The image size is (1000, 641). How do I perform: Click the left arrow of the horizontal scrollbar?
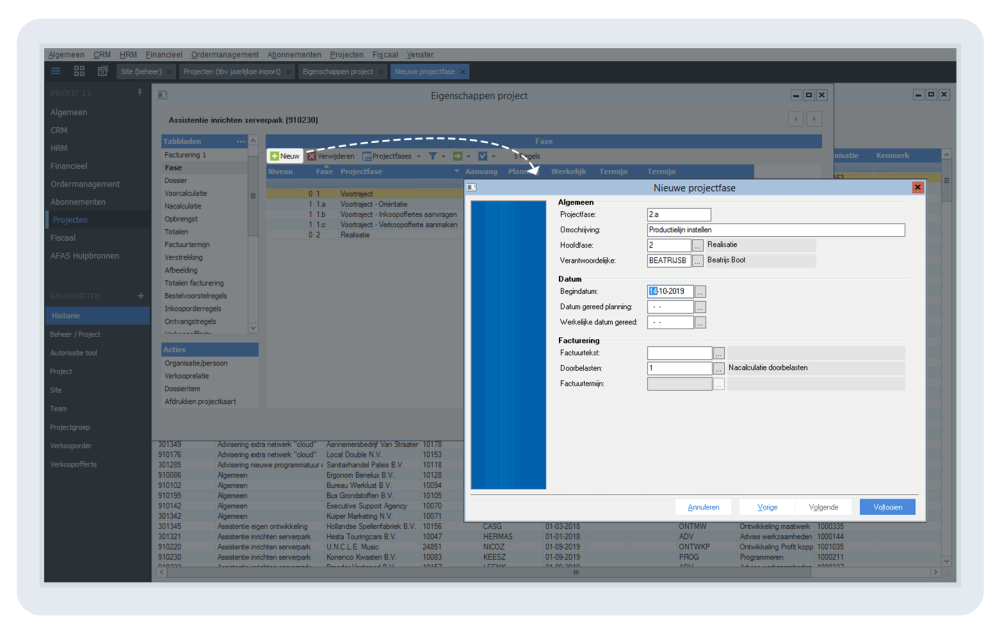[161, 572]
